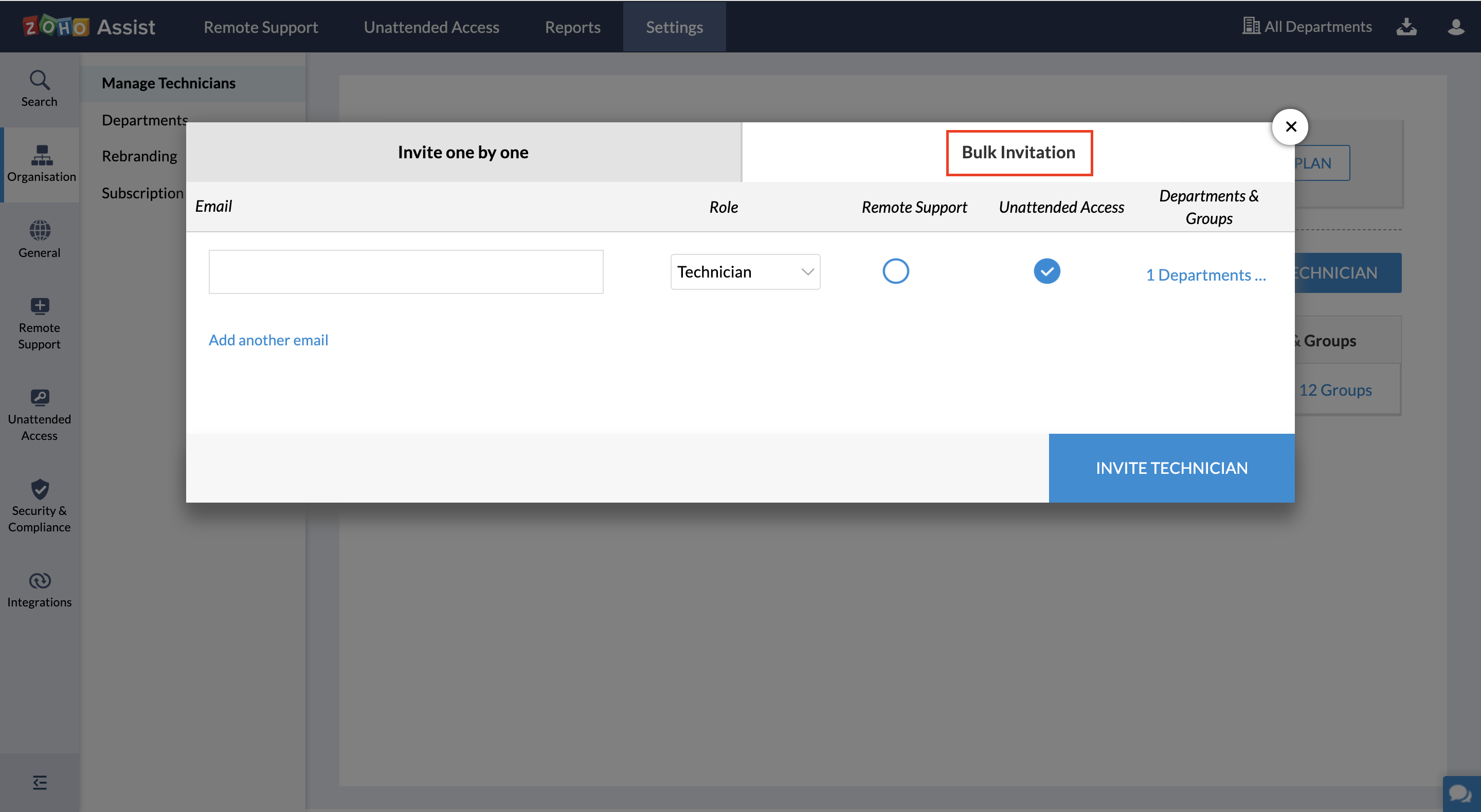Open the live chat bubble icon
This screenshot has height=812, width=1481.
(1460, 793)
